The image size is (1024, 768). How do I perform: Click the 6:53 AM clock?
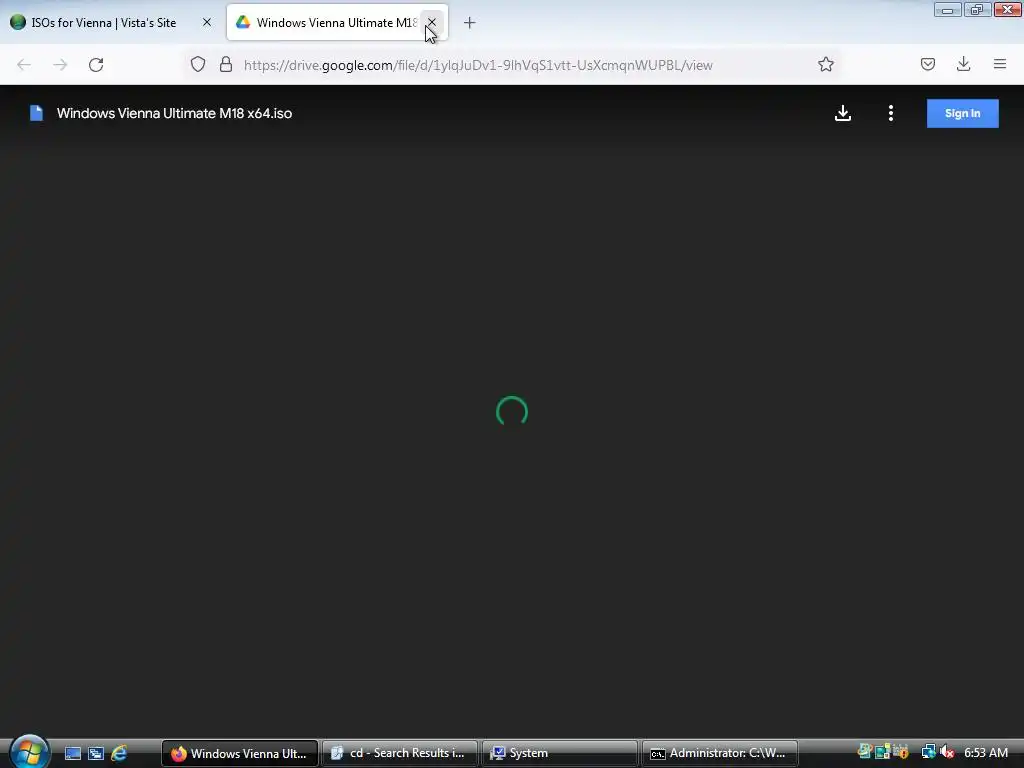pyautogui.click(x=985, y=753)
